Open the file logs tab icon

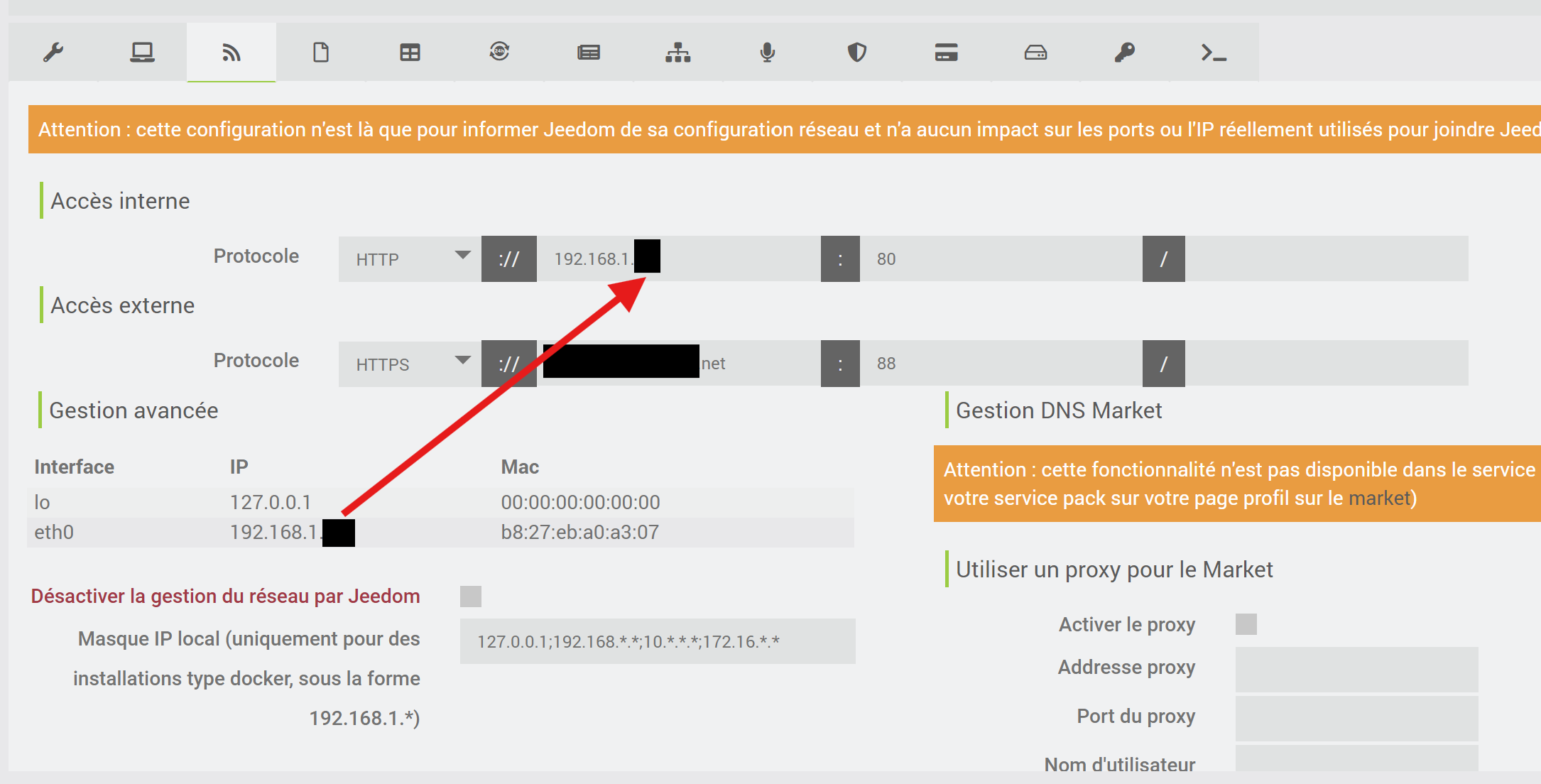click(x=321, y=53)
